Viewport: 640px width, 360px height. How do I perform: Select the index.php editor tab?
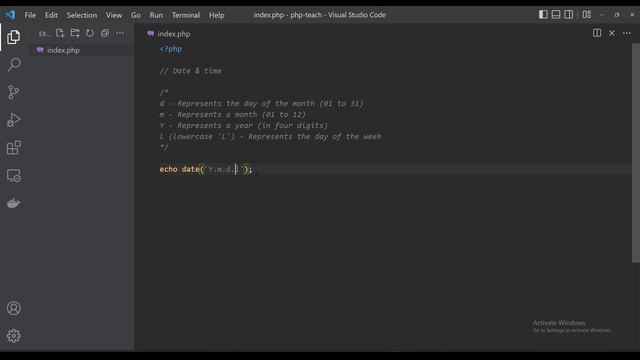tap(169, 34)
